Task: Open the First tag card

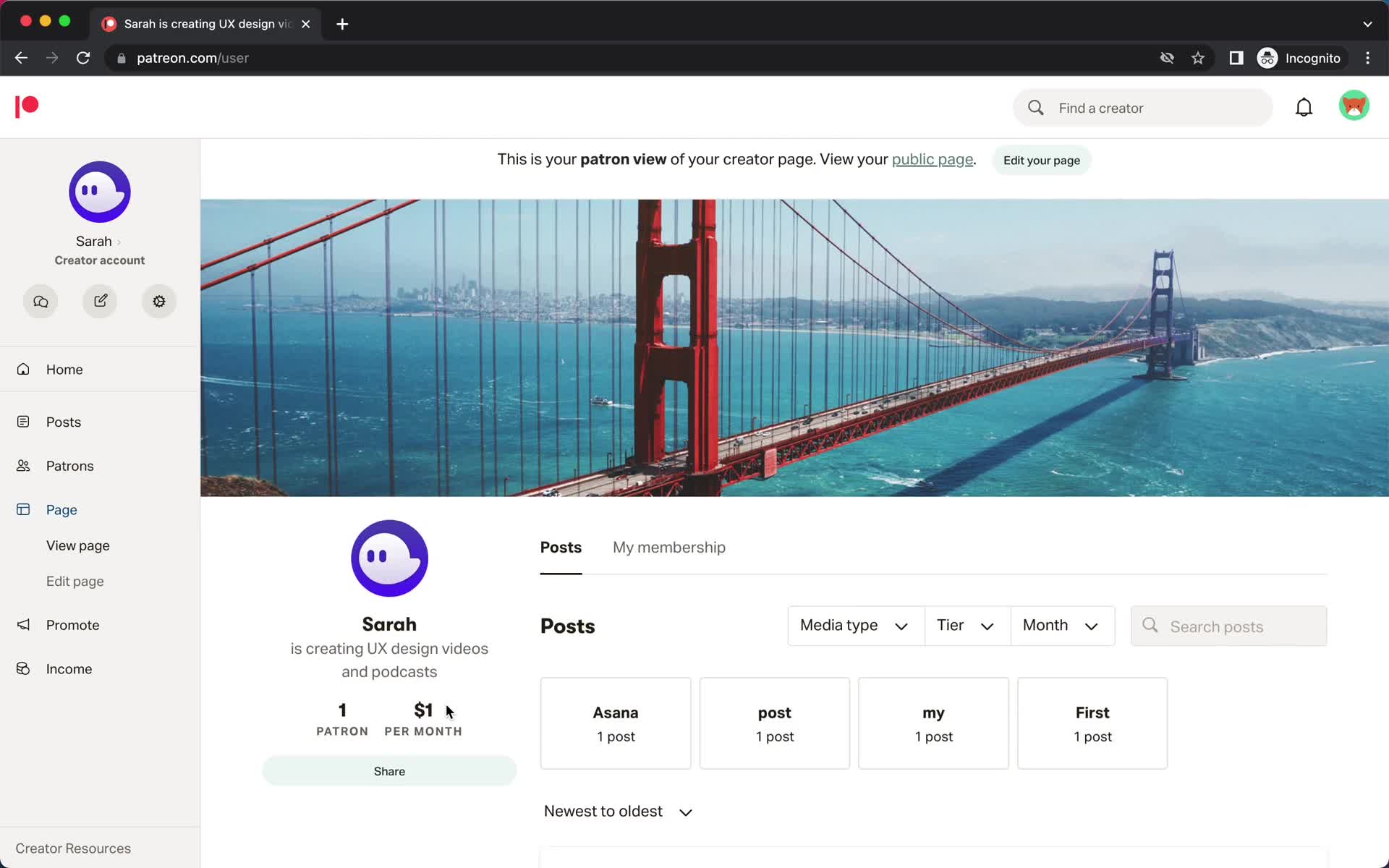Action: click(x=1092, y=723)
